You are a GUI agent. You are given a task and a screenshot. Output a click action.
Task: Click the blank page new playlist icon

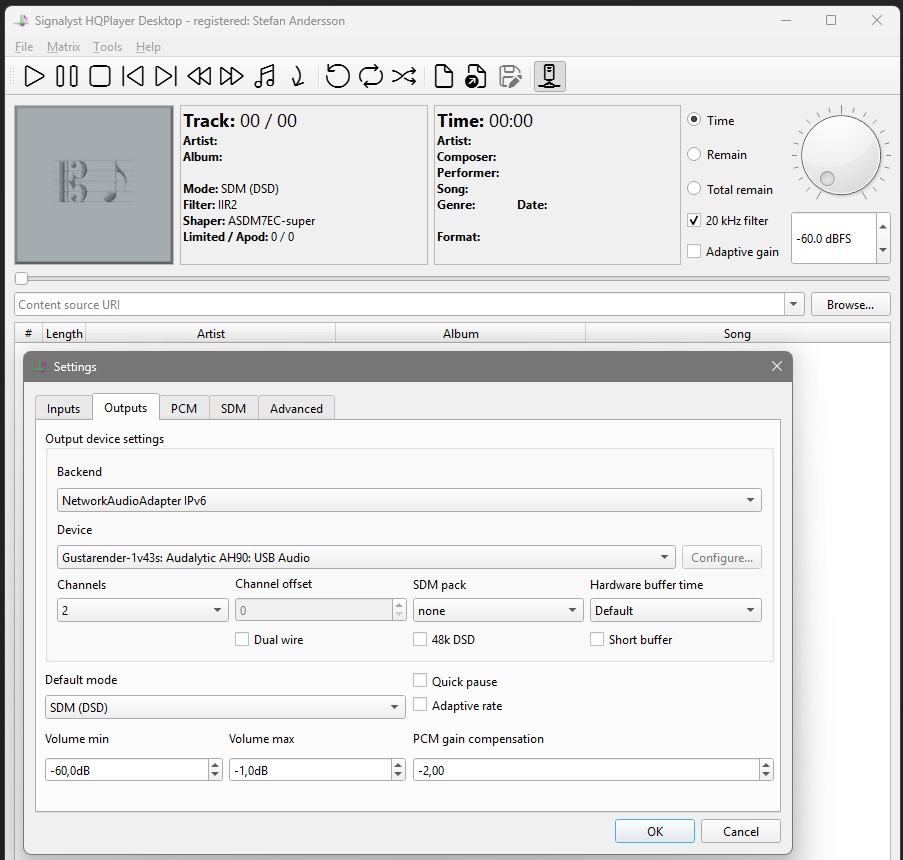tap(443, 76)
